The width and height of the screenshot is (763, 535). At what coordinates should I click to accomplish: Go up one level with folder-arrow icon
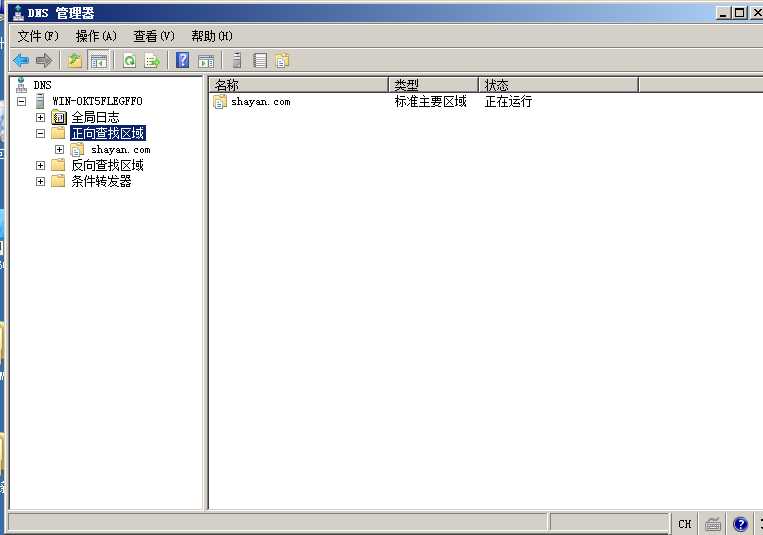pos(75,61)
